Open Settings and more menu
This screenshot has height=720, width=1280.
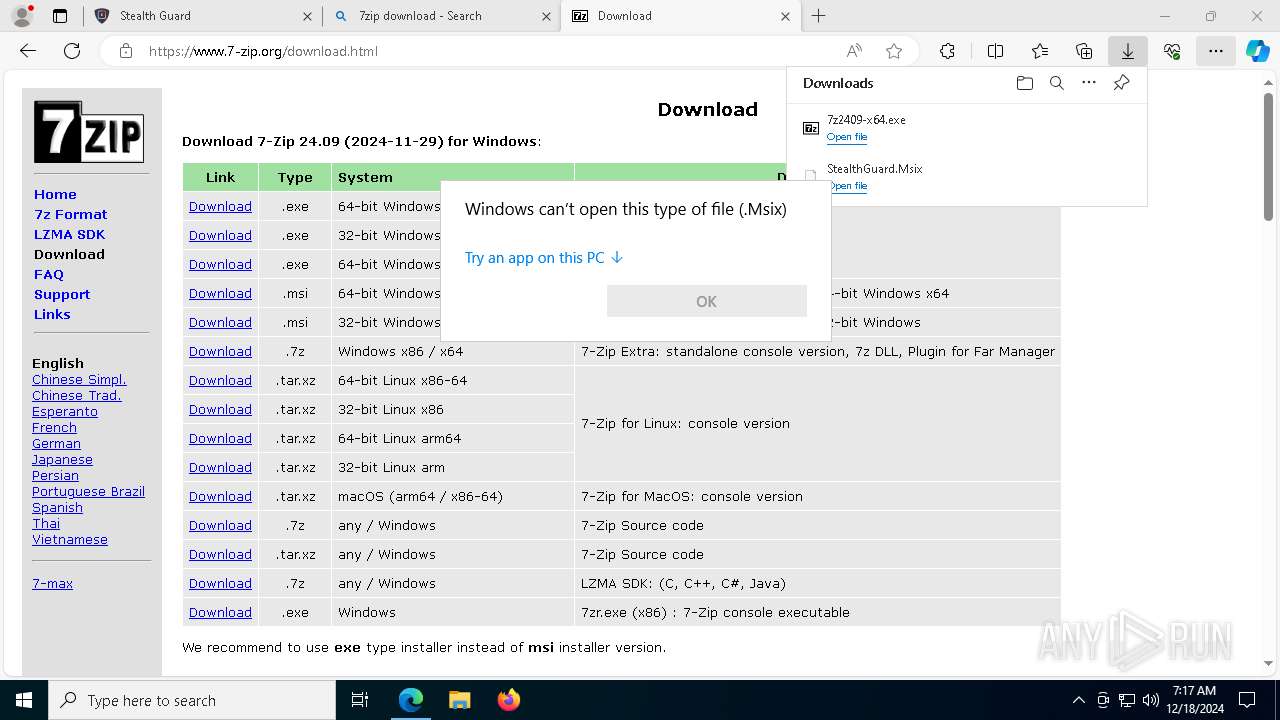(1215, 51)
